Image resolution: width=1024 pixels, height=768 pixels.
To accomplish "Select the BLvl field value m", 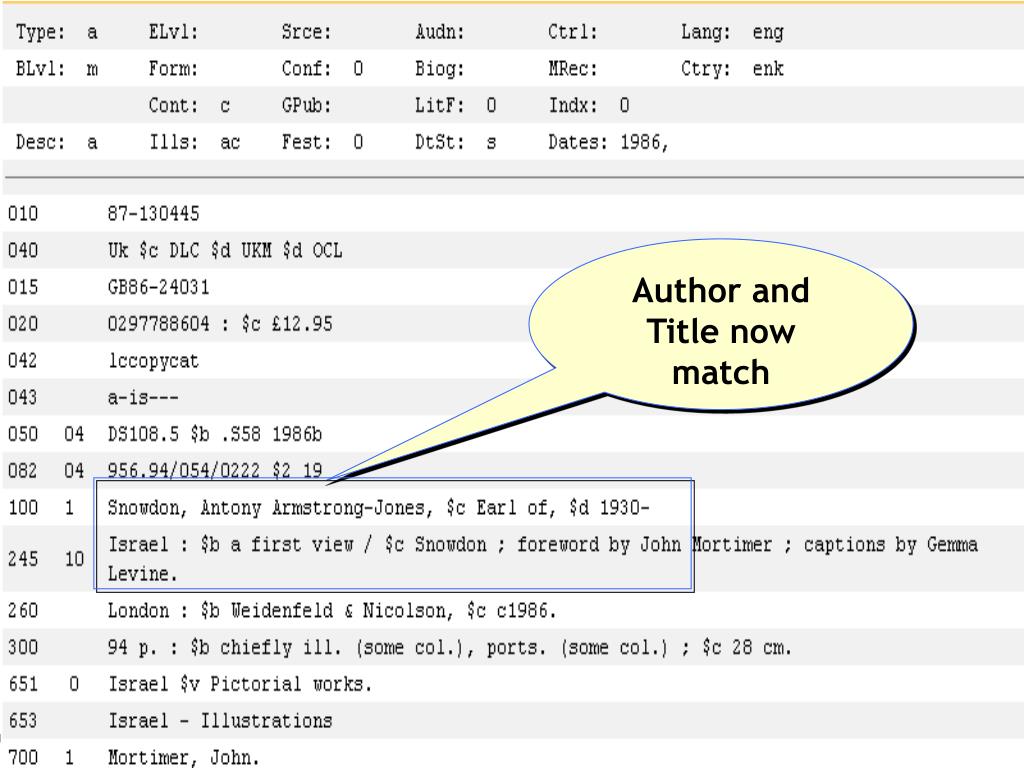I will point(92,69).
